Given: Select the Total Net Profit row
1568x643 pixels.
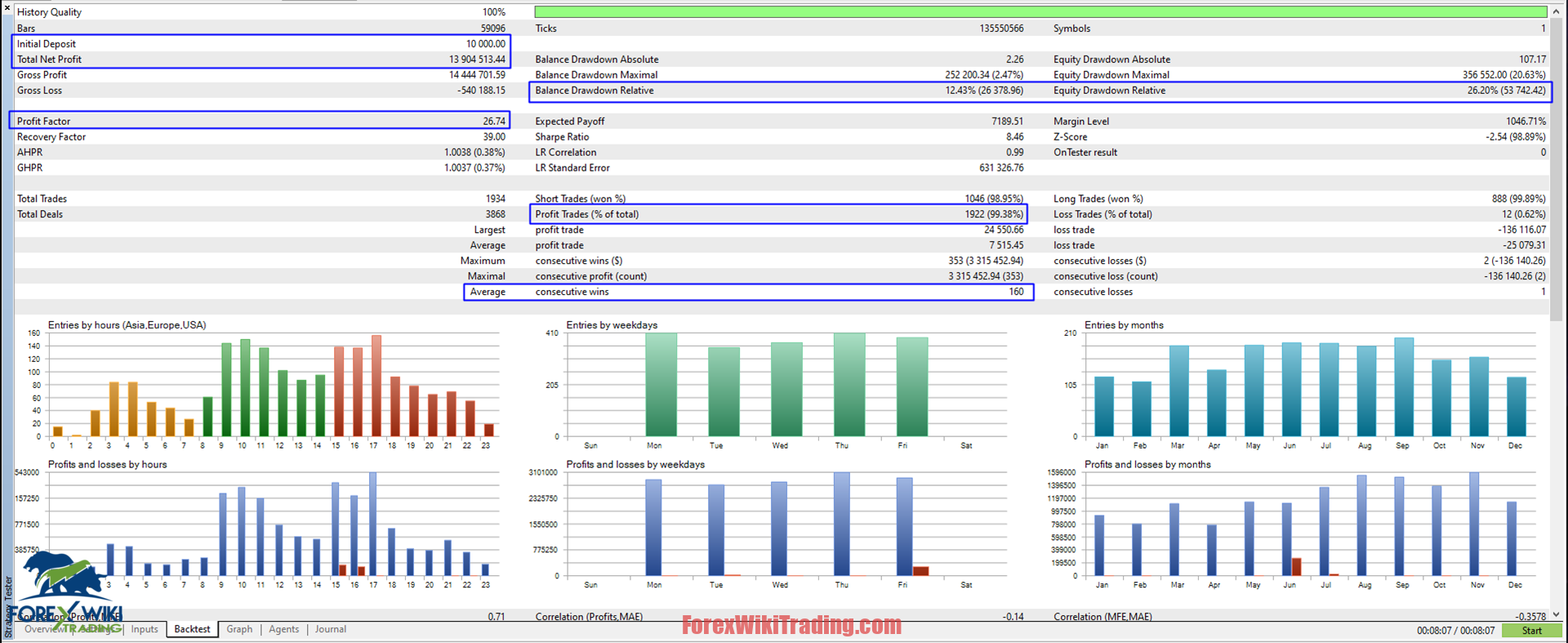Looking at the screenshot, I should click(261, 60).
